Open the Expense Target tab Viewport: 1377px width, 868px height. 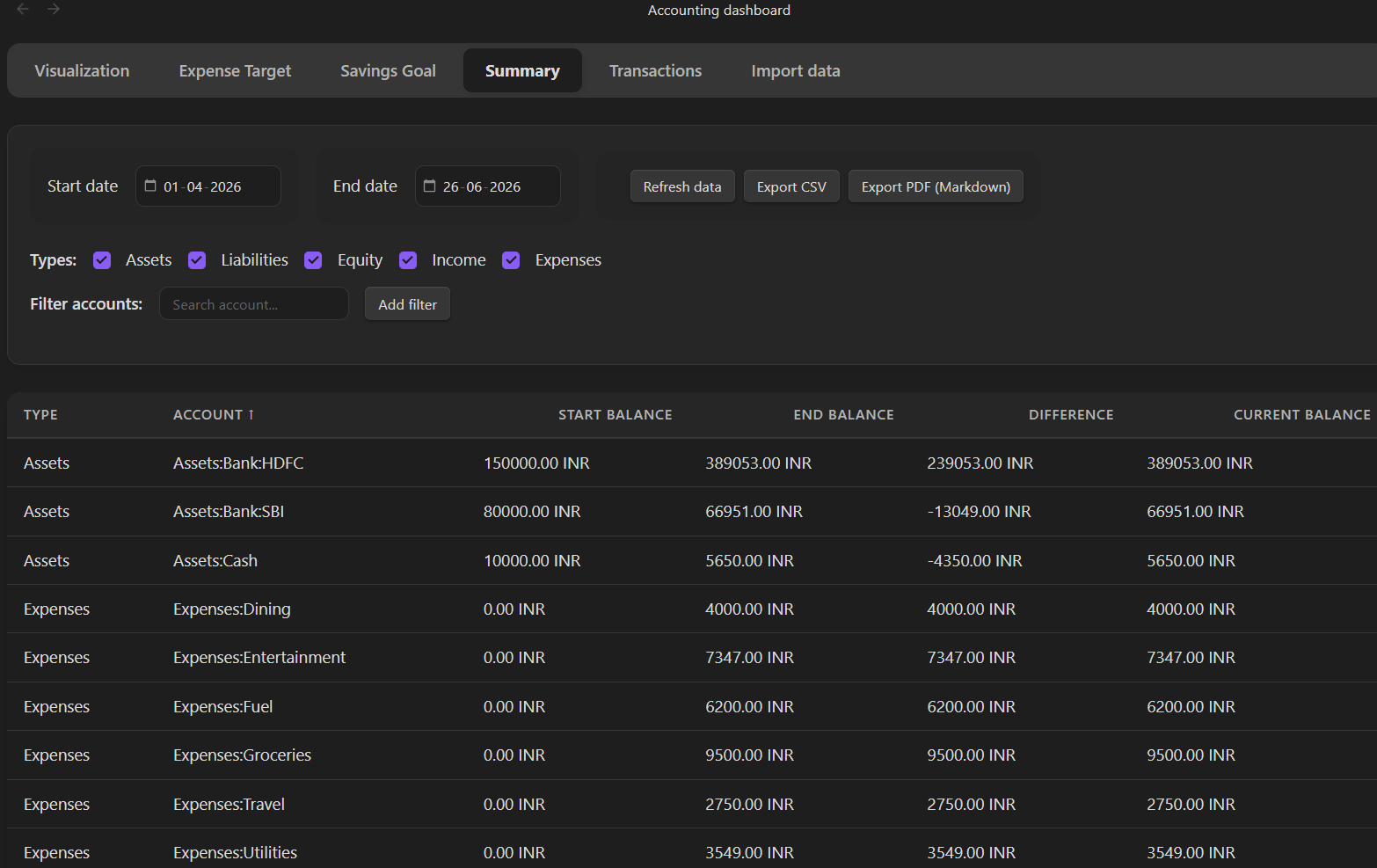(235, 71)
